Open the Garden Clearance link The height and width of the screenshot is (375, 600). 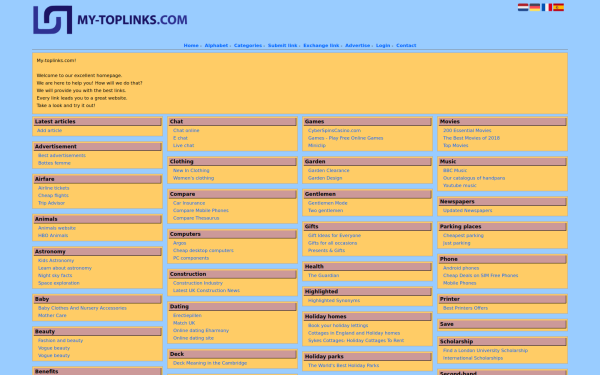coord(329,171)
